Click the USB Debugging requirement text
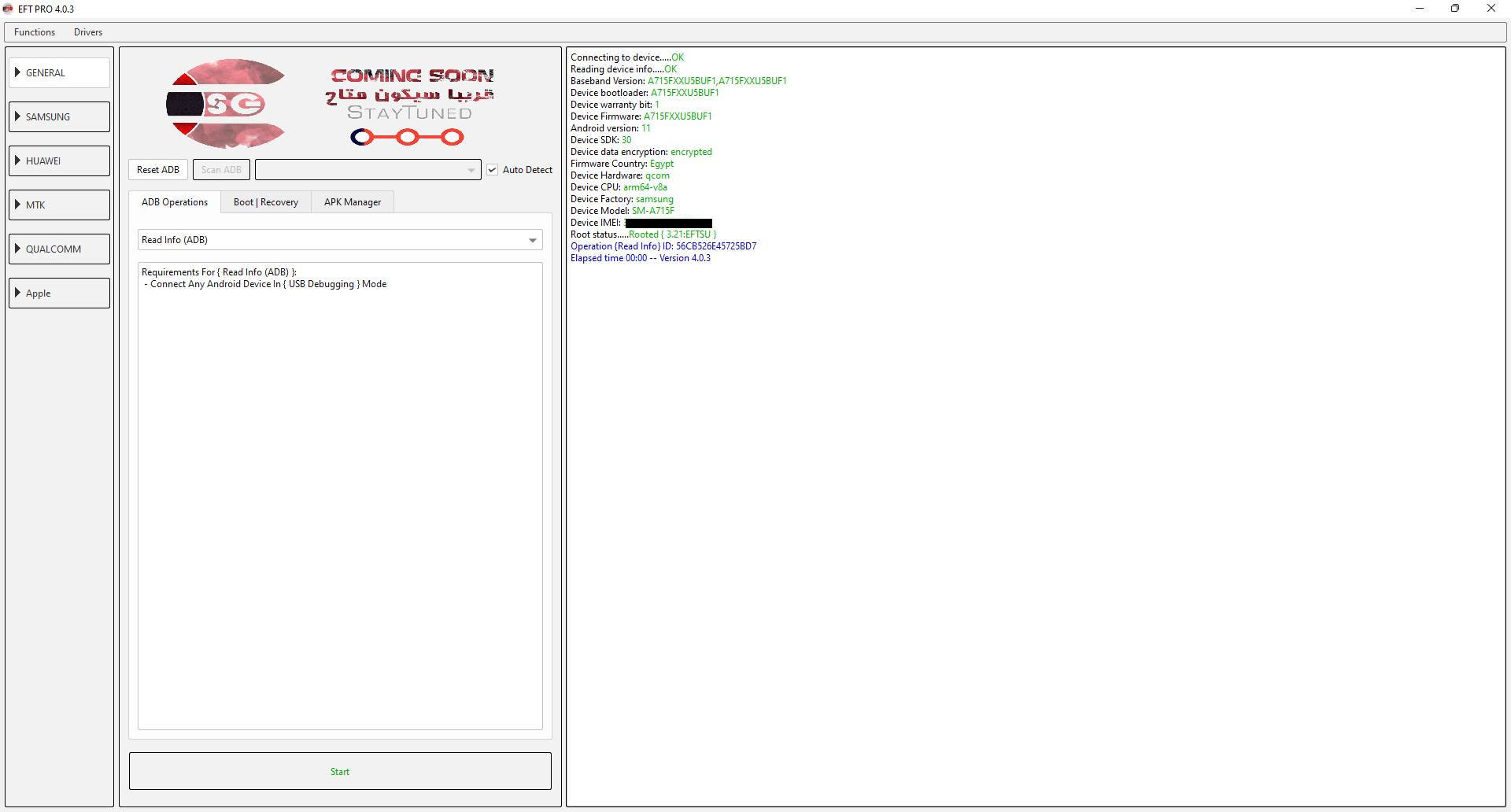This screenshot has width=1511, height=812. pos(265,284)
